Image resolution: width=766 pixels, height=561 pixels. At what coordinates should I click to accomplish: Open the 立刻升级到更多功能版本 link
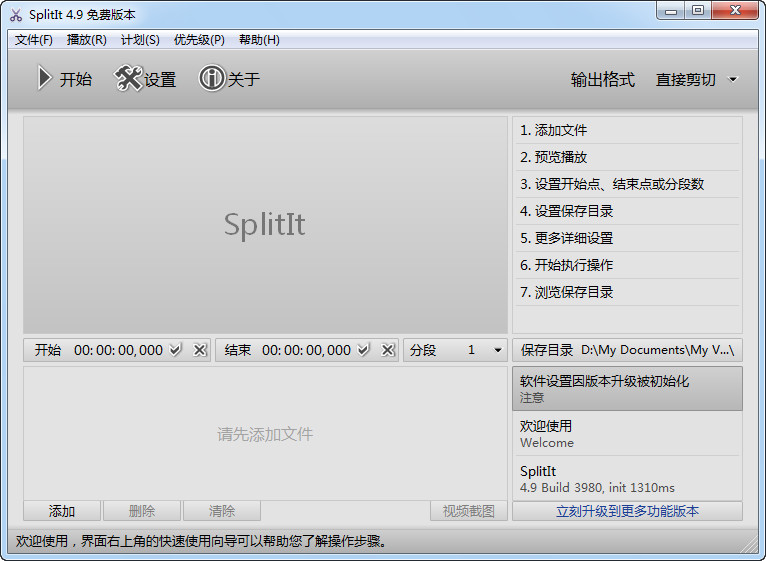click(627, 511)
